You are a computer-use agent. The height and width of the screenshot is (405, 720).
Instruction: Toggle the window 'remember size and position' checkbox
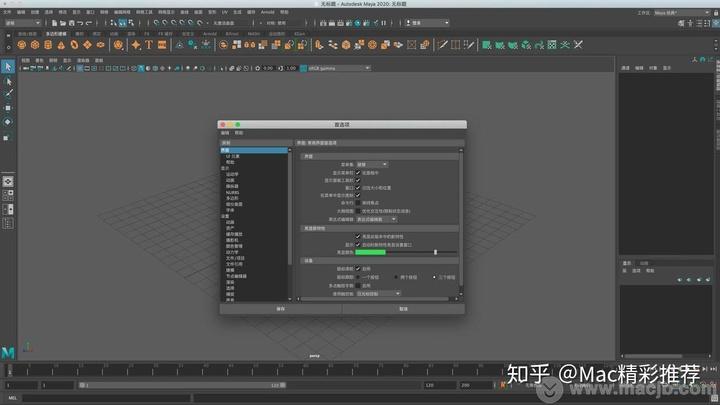click(x=358, y=188)
